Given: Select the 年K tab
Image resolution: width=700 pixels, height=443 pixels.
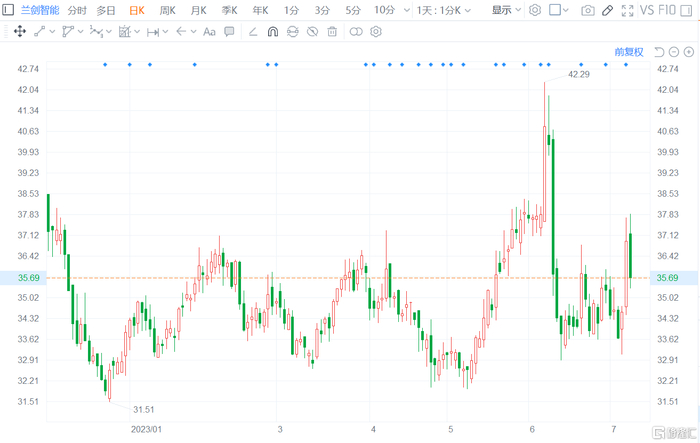Looking at the screenshot, I should click(260, 10).
